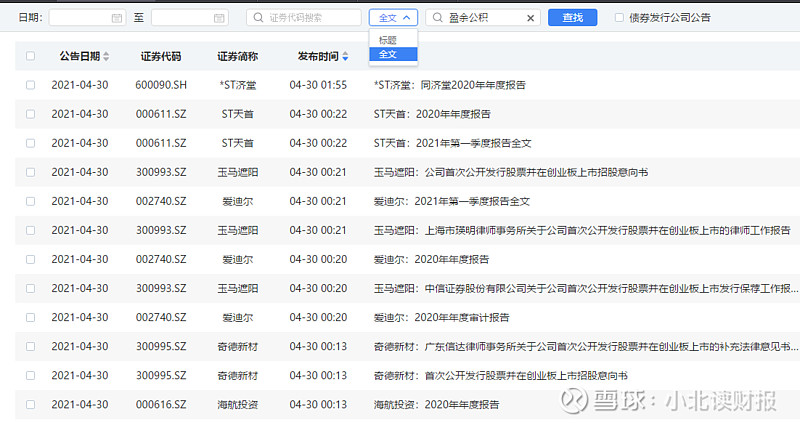Tick the select-all checkbox in table header
Image resolution: width=800 pixels, height=425 pixels.
tap(30, 57)
